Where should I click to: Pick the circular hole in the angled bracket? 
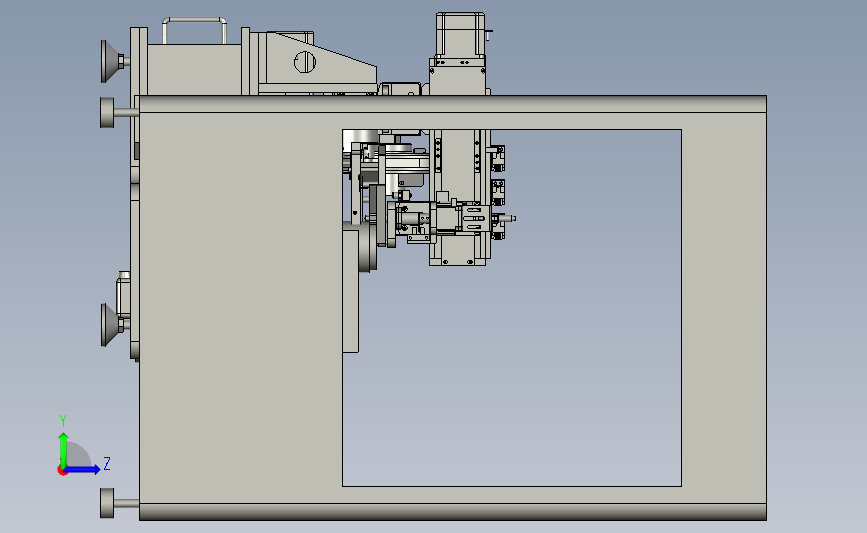pos(305,61)
